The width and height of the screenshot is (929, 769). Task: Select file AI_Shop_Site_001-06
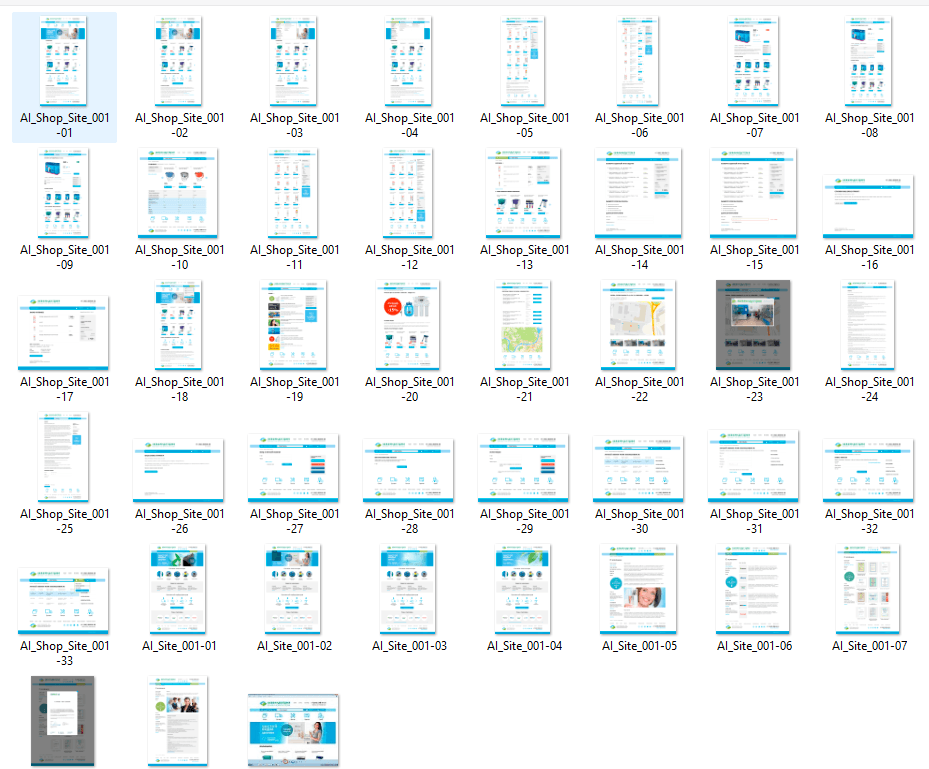(x=638, y=60)
